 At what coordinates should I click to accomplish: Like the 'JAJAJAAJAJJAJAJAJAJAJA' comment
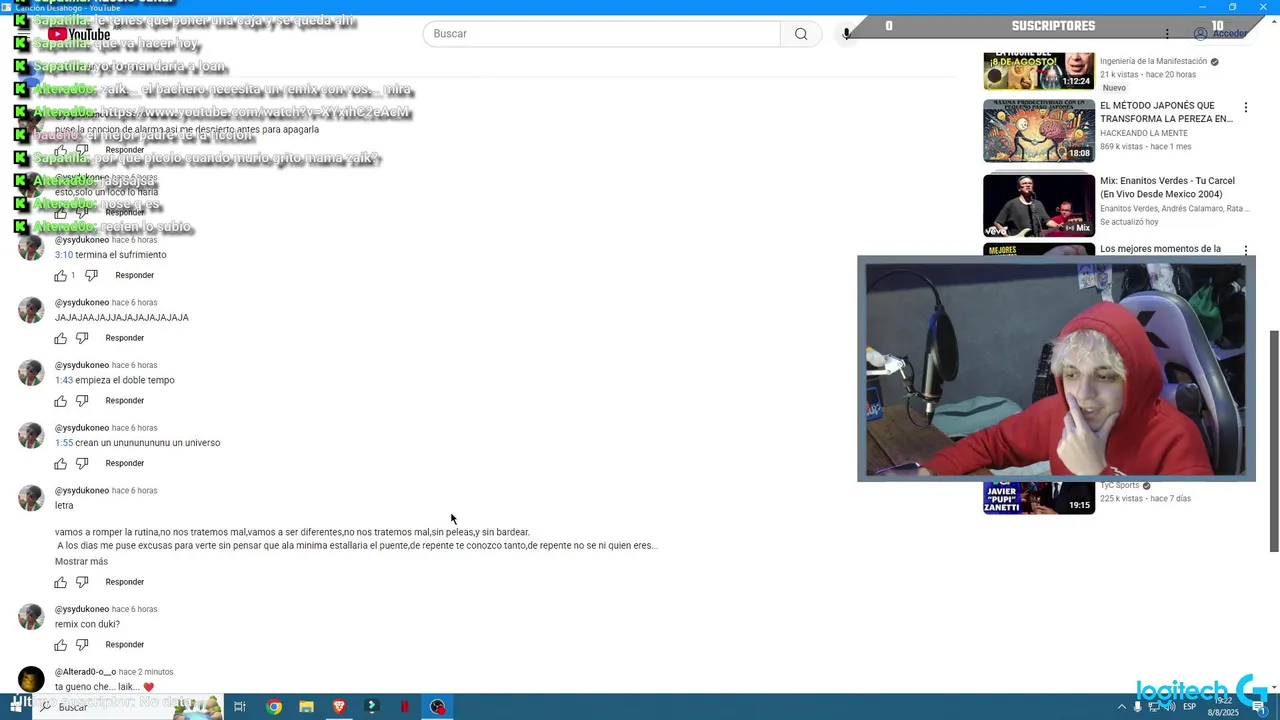tap(61, 338)
